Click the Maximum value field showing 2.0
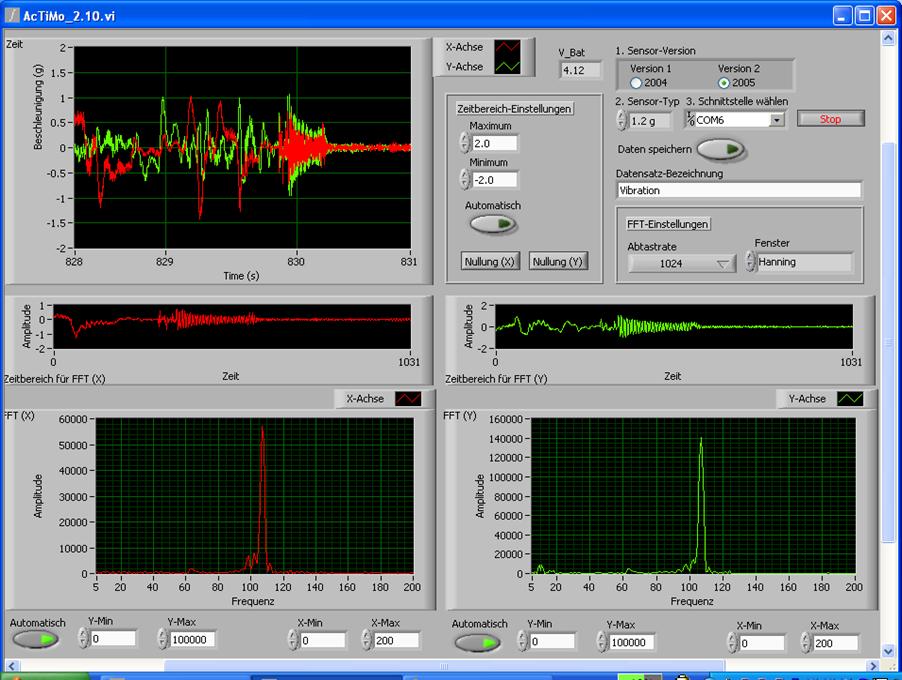902x680 pixels. pos(496,144)
